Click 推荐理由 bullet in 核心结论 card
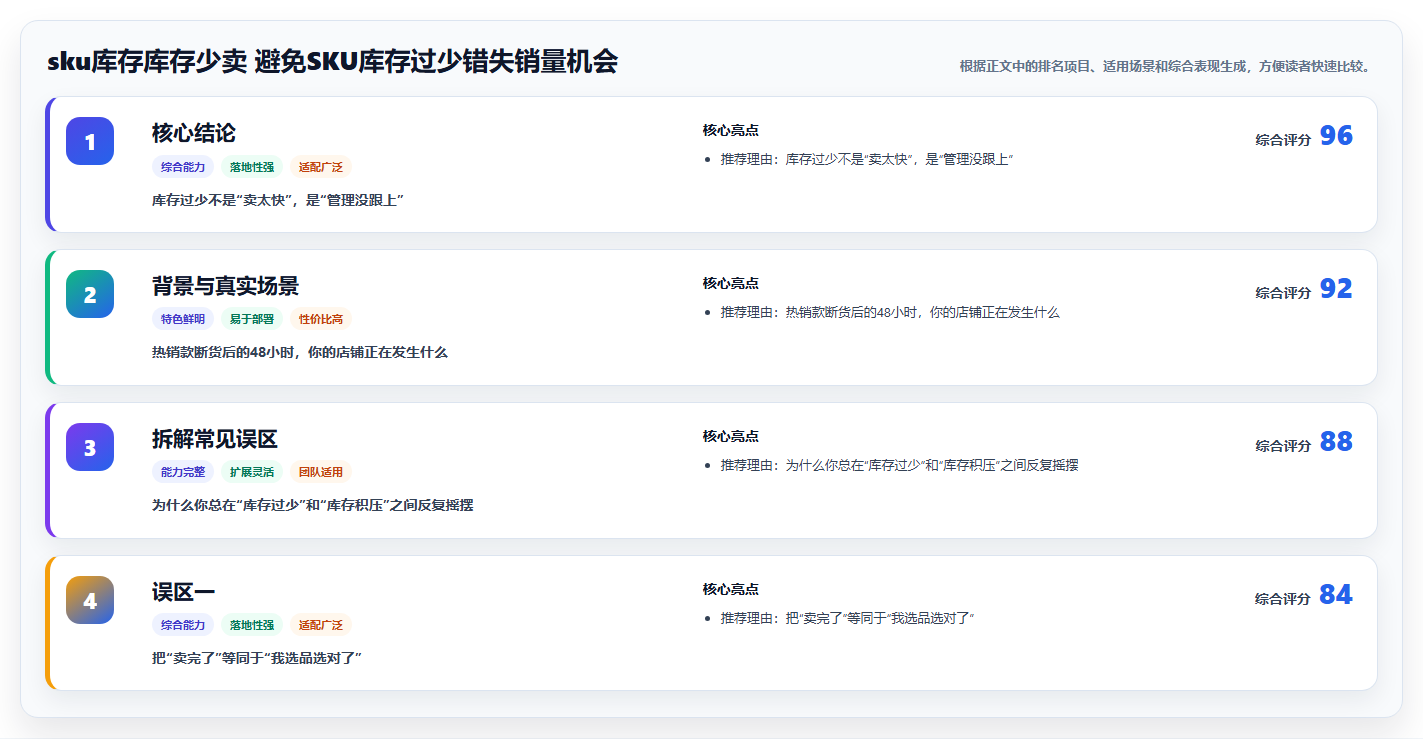Screen dimensions: 1423x739 (x=868, y=159)
